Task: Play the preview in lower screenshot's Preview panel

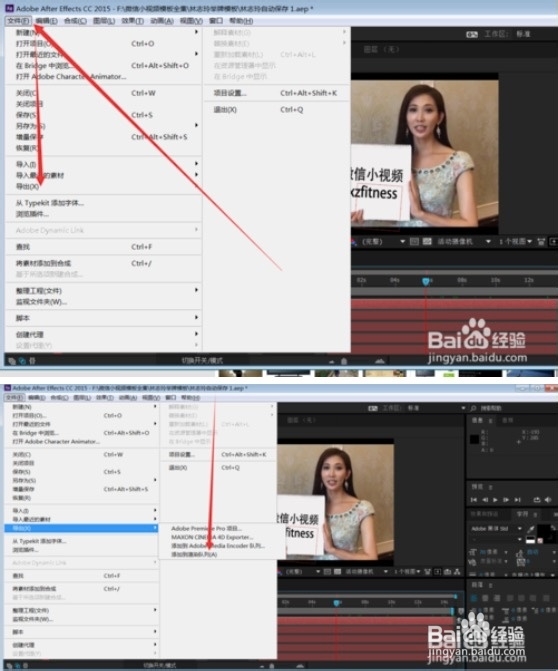Action: (x=495, y=500)
